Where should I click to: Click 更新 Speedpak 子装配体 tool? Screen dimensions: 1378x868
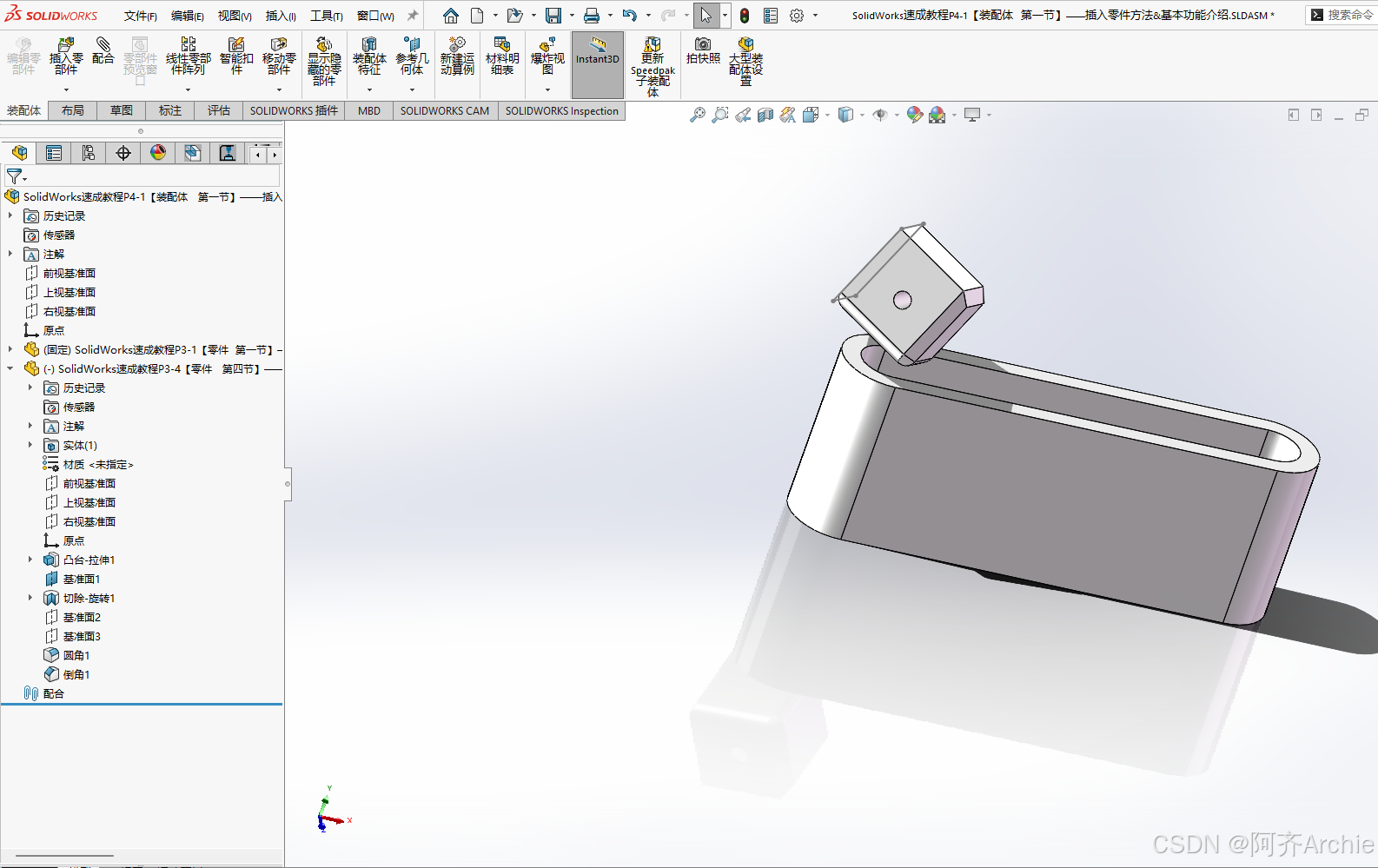[x=653, y=66]
